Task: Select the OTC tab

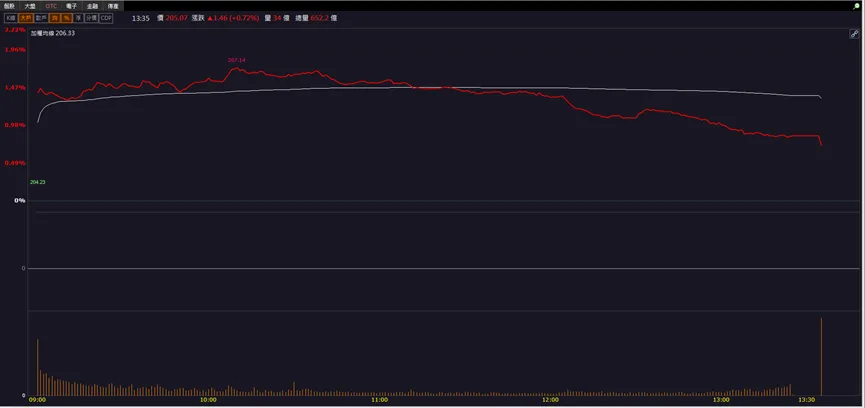Action: pos(51,6)
